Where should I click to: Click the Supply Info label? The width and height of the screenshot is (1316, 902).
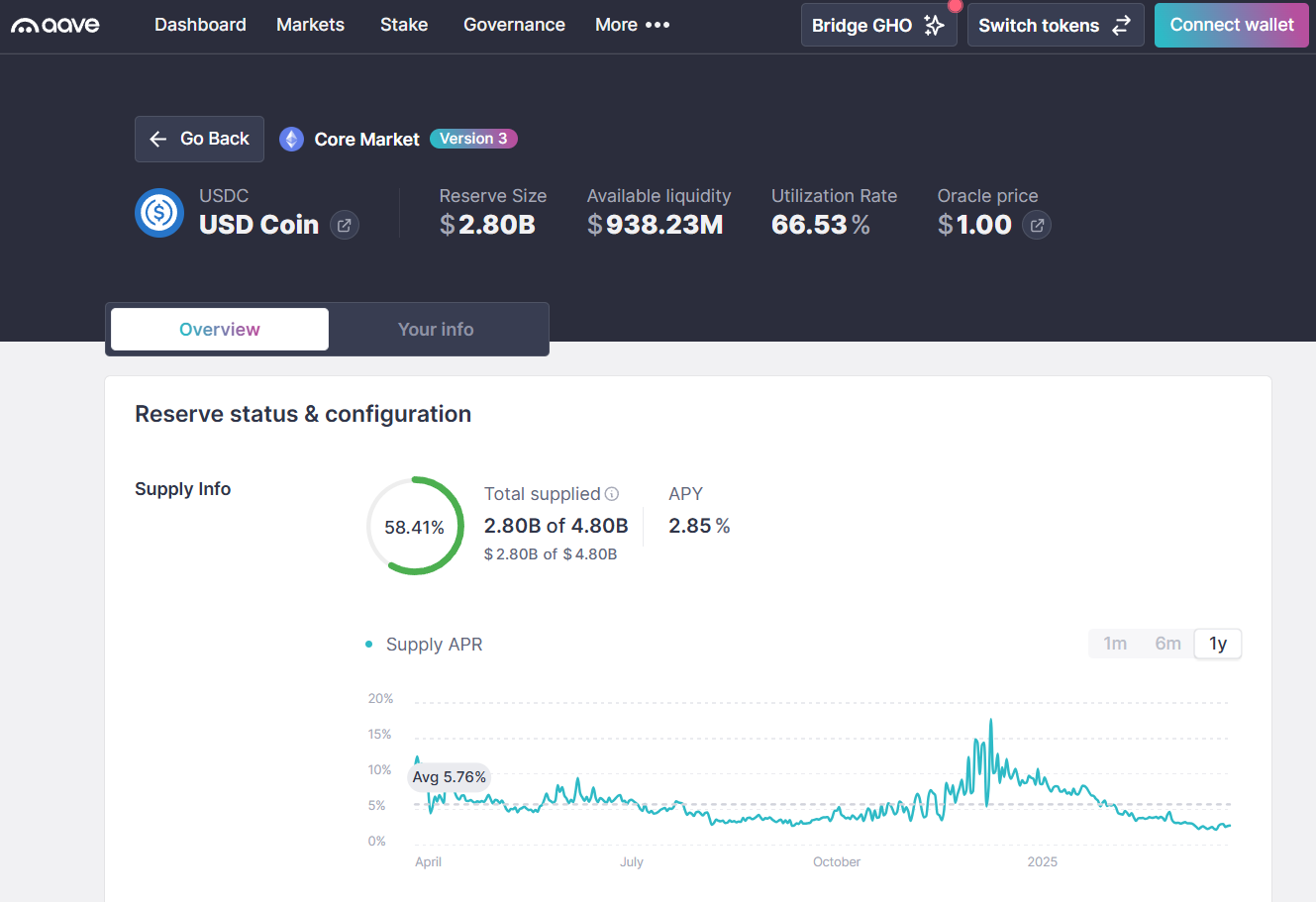pos(182,489)
